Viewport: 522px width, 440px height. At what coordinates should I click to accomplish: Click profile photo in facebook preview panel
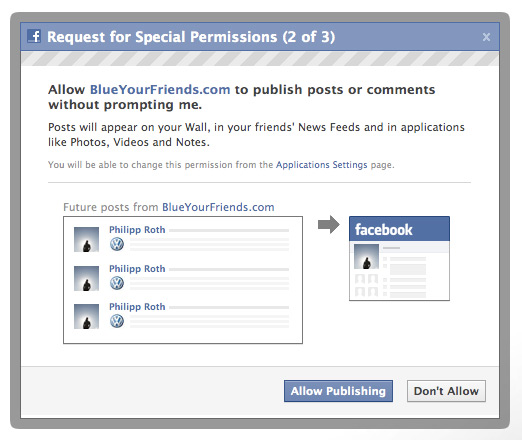[x=366, y=257]
